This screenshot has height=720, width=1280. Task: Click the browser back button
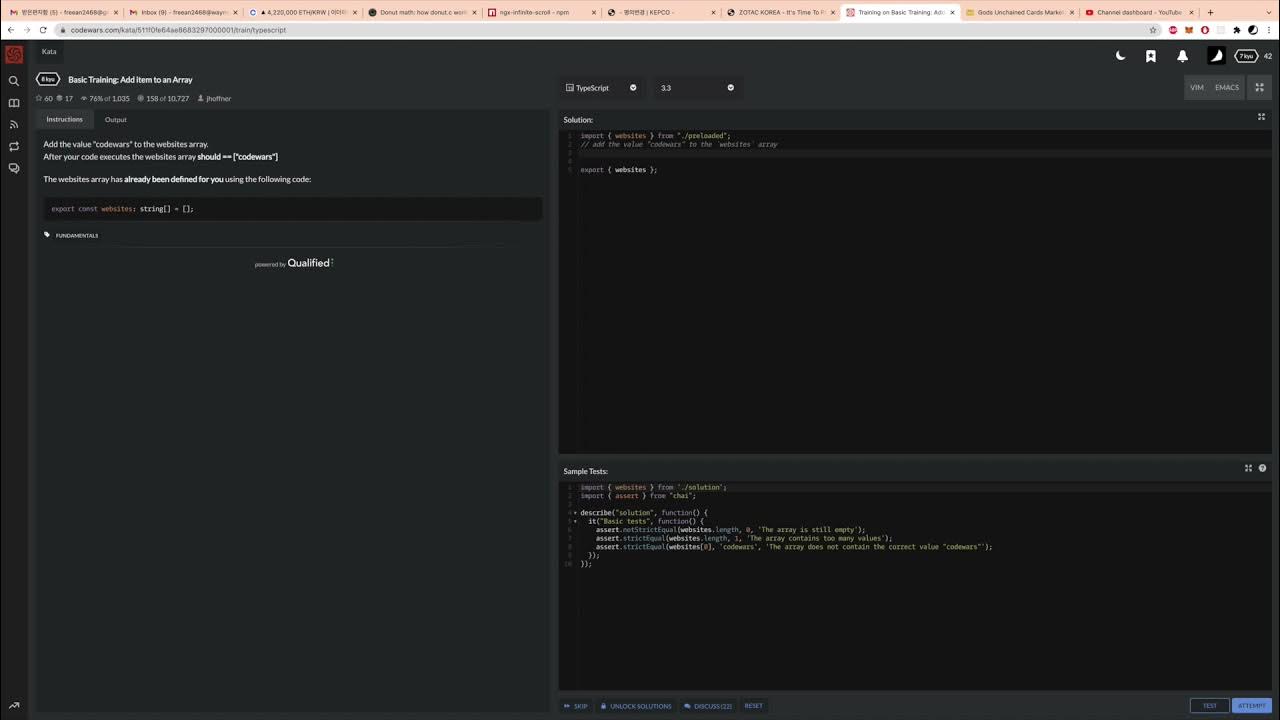coord(11,30)
